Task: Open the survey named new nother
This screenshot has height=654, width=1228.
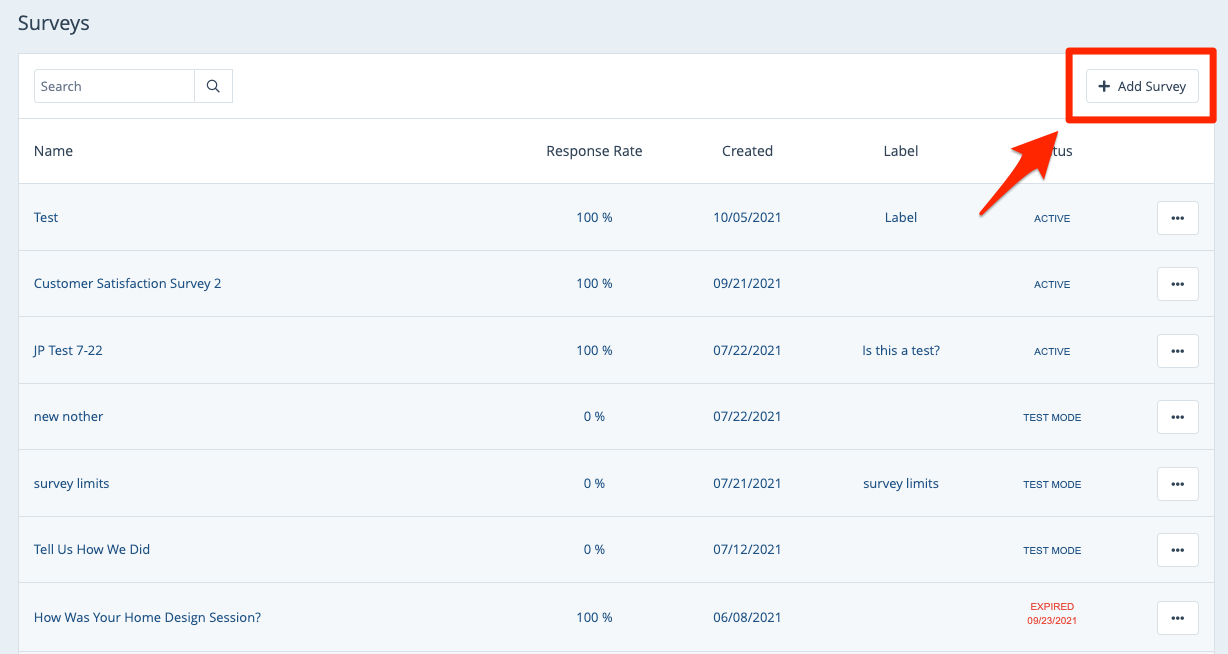Action: pyautogui.click(x=68, y=417)
